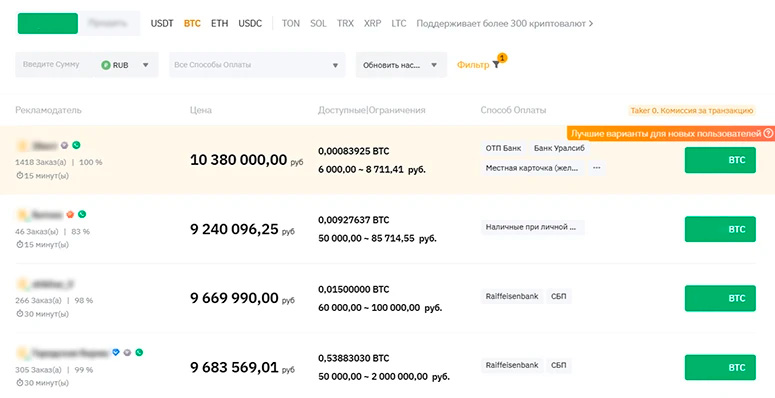Click blurred advertiser name with 266 orders
This screenshot has height=398, width=775.
[52, 284]
